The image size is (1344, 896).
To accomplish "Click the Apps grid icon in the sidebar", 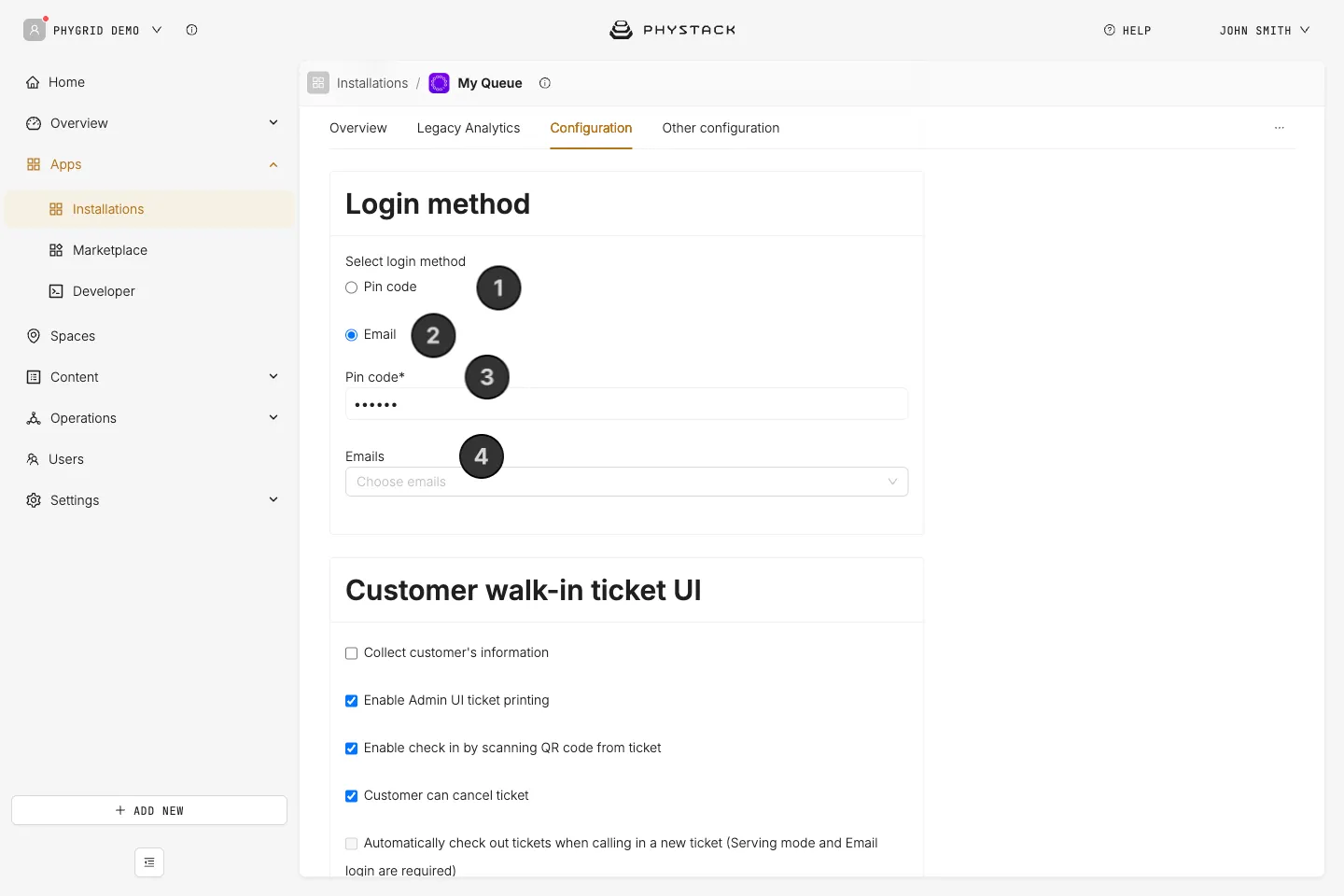I will coord(34,164).
